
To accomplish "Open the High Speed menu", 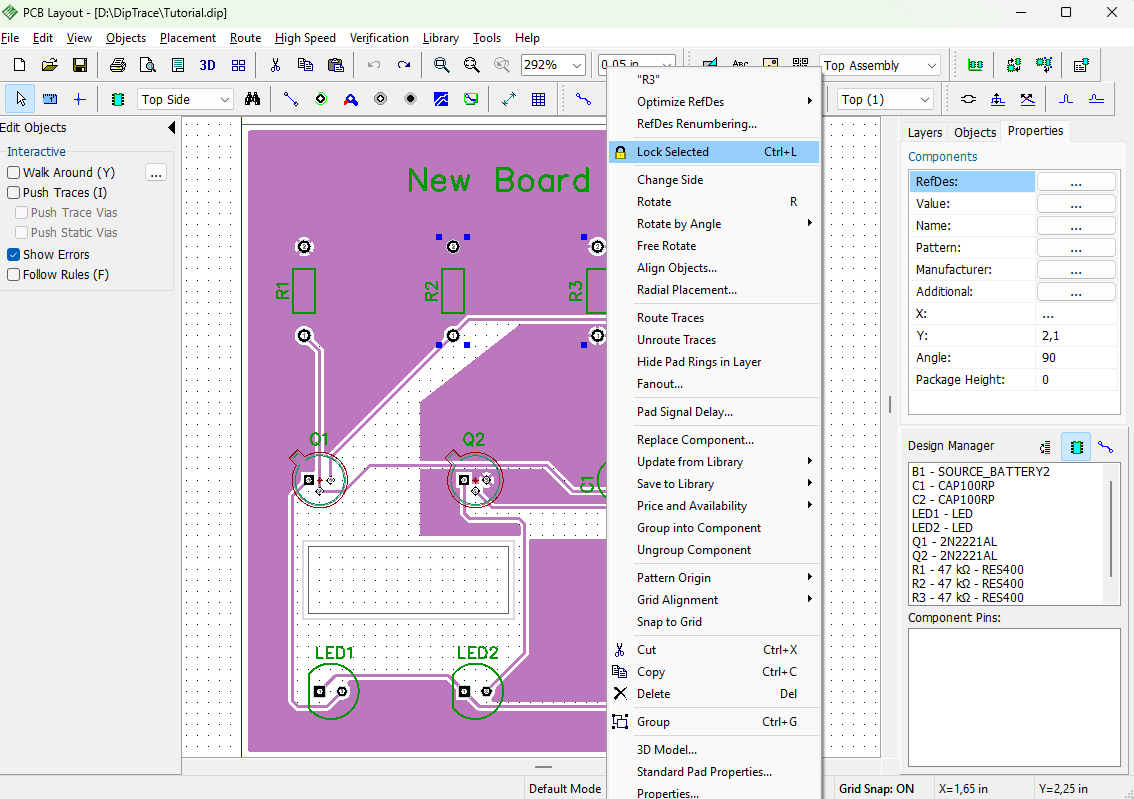I will pos(304,38).
